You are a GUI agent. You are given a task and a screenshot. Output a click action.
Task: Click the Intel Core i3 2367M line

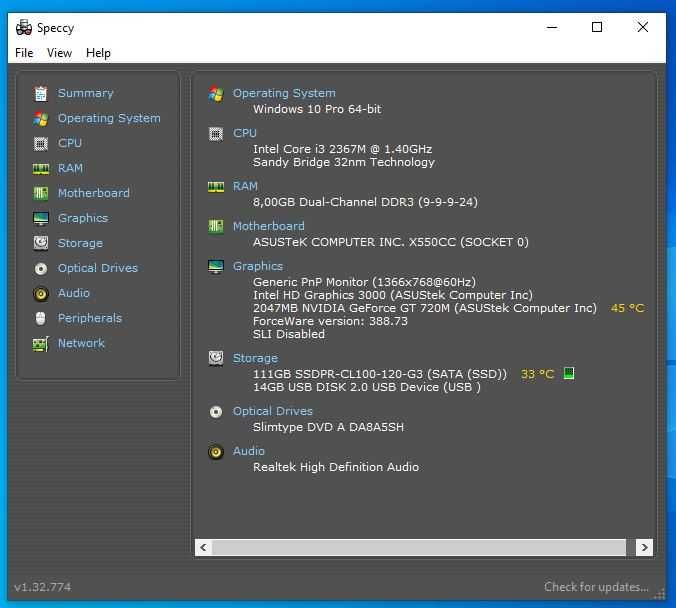pos(342,149)
